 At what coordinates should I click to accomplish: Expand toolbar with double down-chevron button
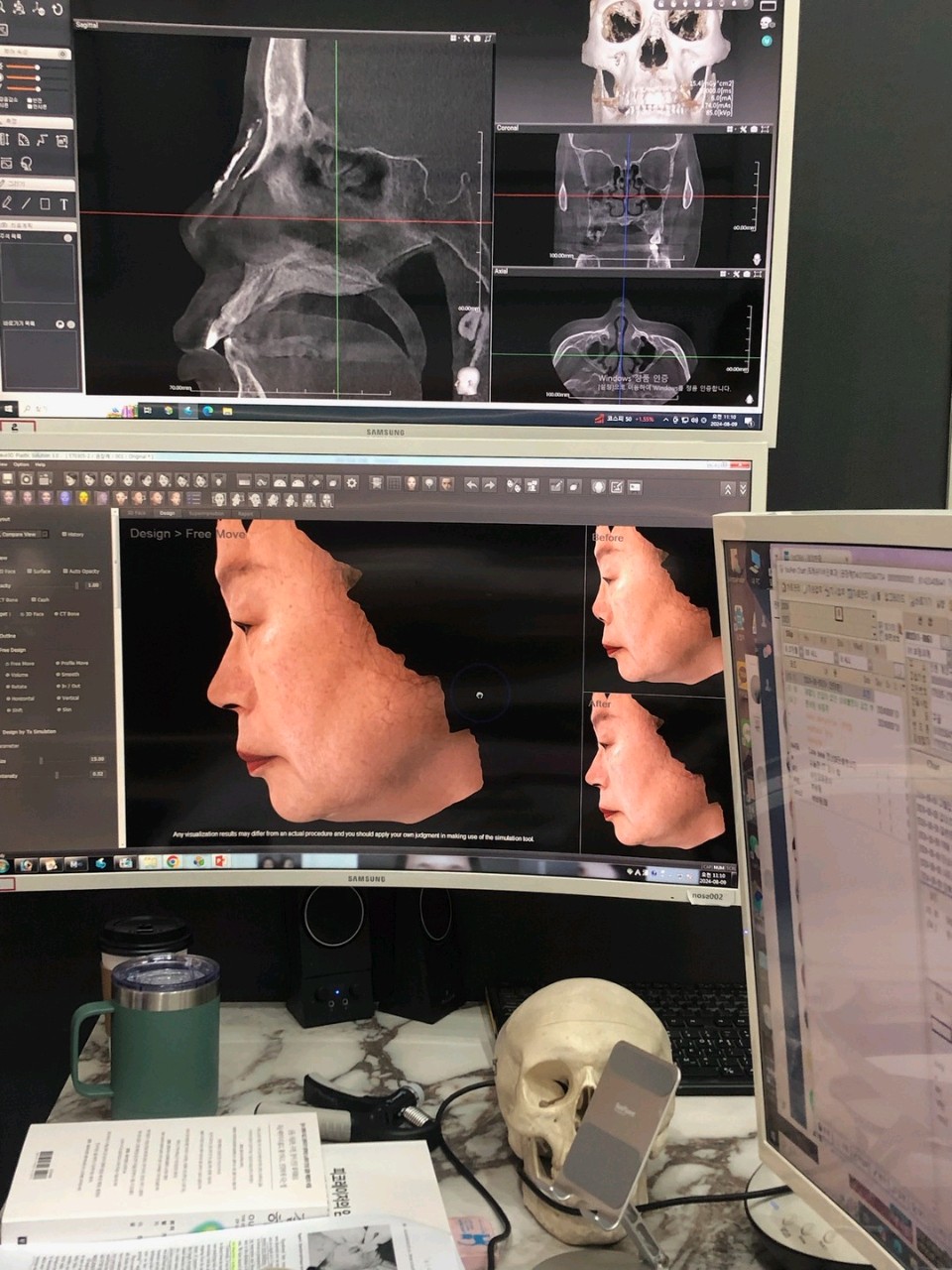point(743,489)
